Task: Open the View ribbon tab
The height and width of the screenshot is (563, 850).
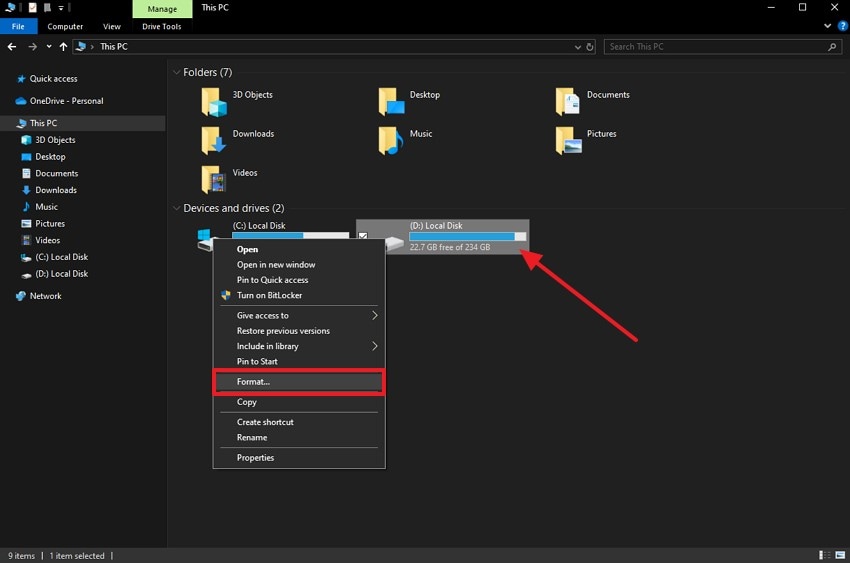Action: pyautogui.click(x=112, y=27)
